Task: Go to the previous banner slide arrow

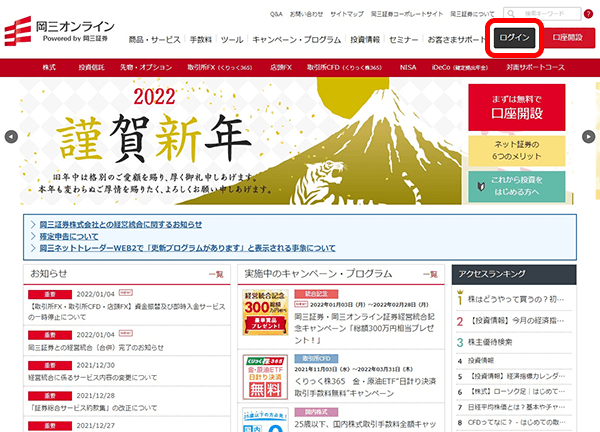Action: point(11,137)
